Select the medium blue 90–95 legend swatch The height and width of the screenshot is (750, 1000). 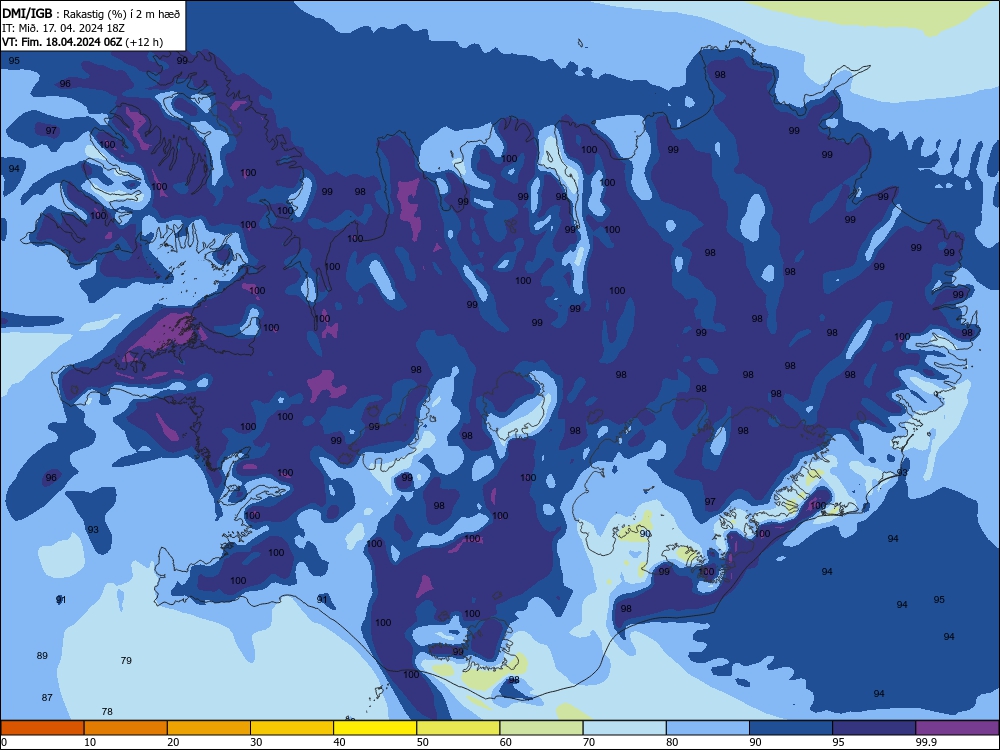coord(791,728)
